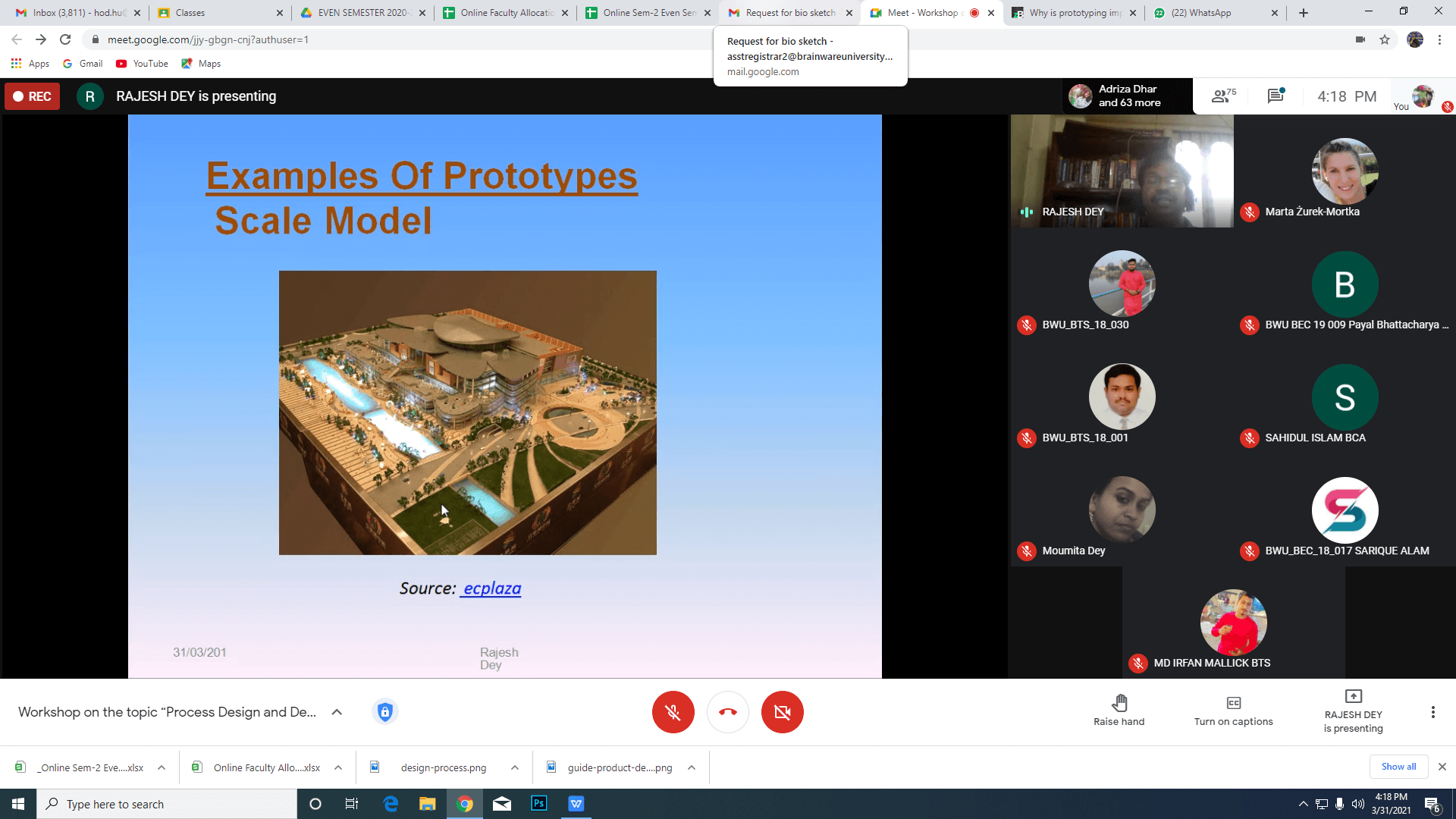1456x819 pixels.
Task: Expand meeting details chevron beside workshop title
Action: tap(337, 712)
